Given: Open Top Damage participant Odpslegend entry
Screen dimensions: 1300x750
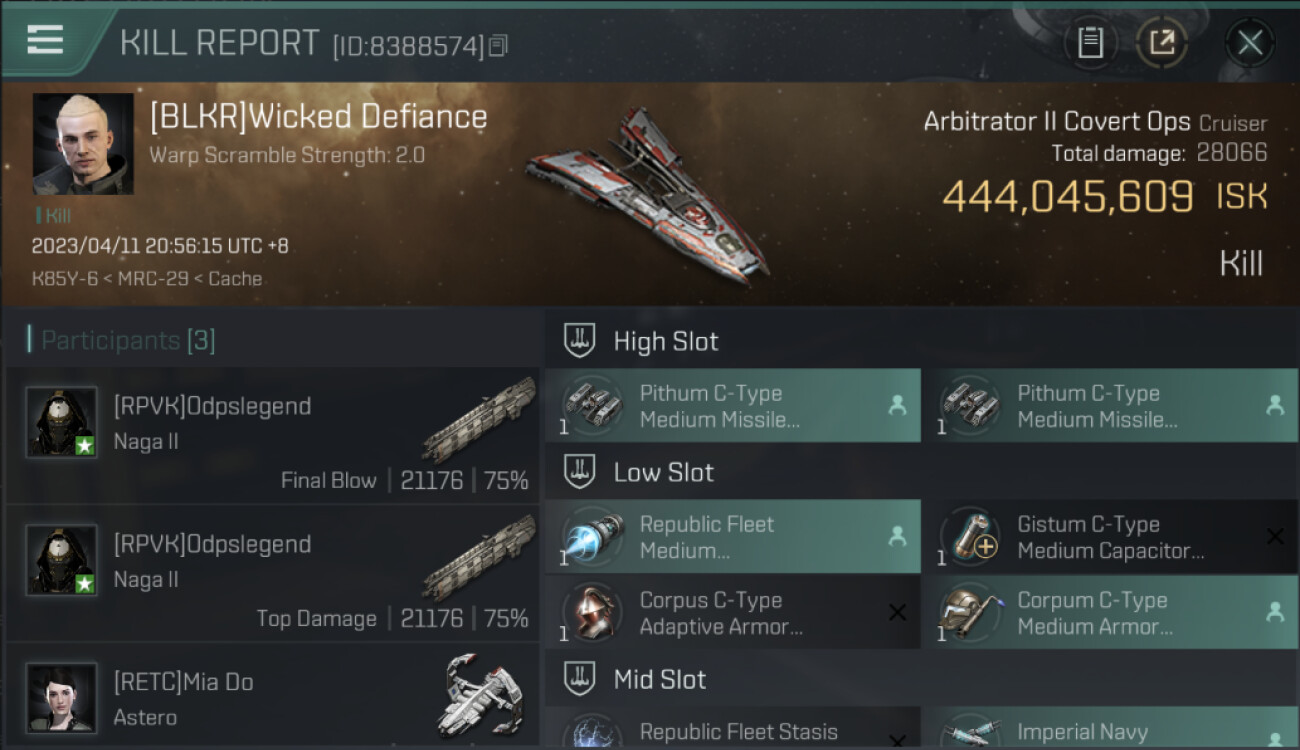Looking at the screenshot, I should pos(272,574).
